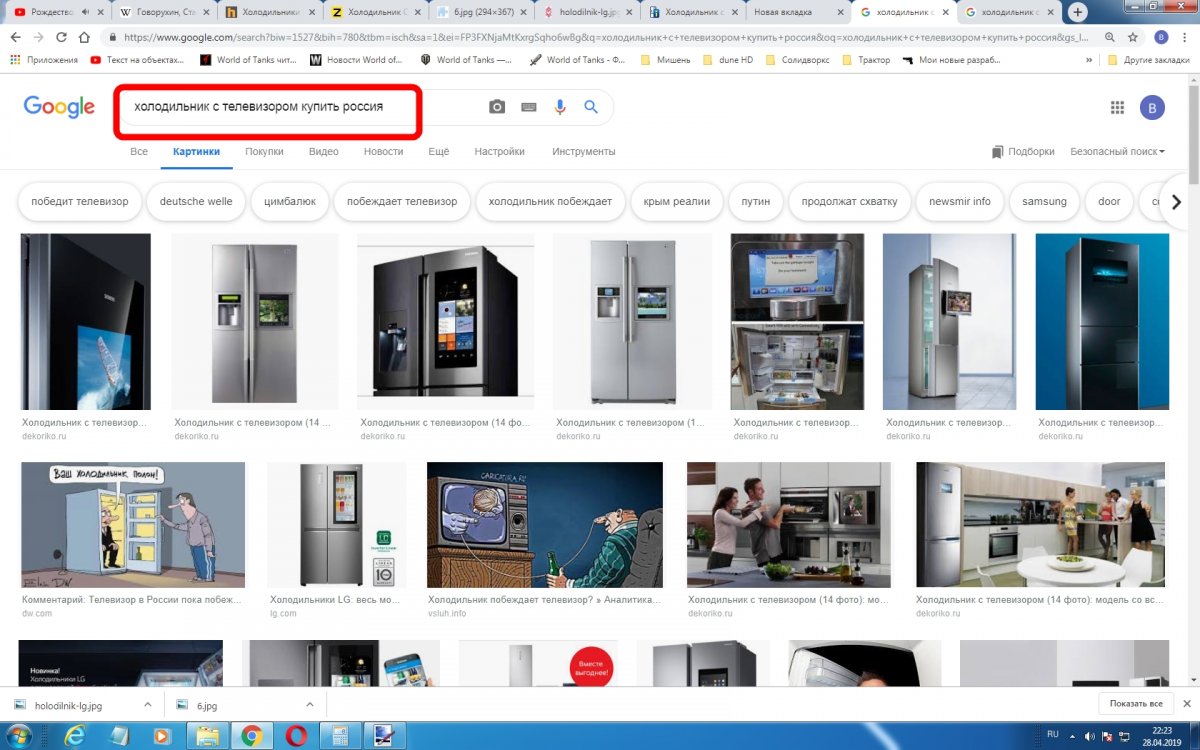Viewport: 1200px width, 750px height.
Task: Open the LG refrigerator thumbnail from lg.com
Action: click(336, 525)
